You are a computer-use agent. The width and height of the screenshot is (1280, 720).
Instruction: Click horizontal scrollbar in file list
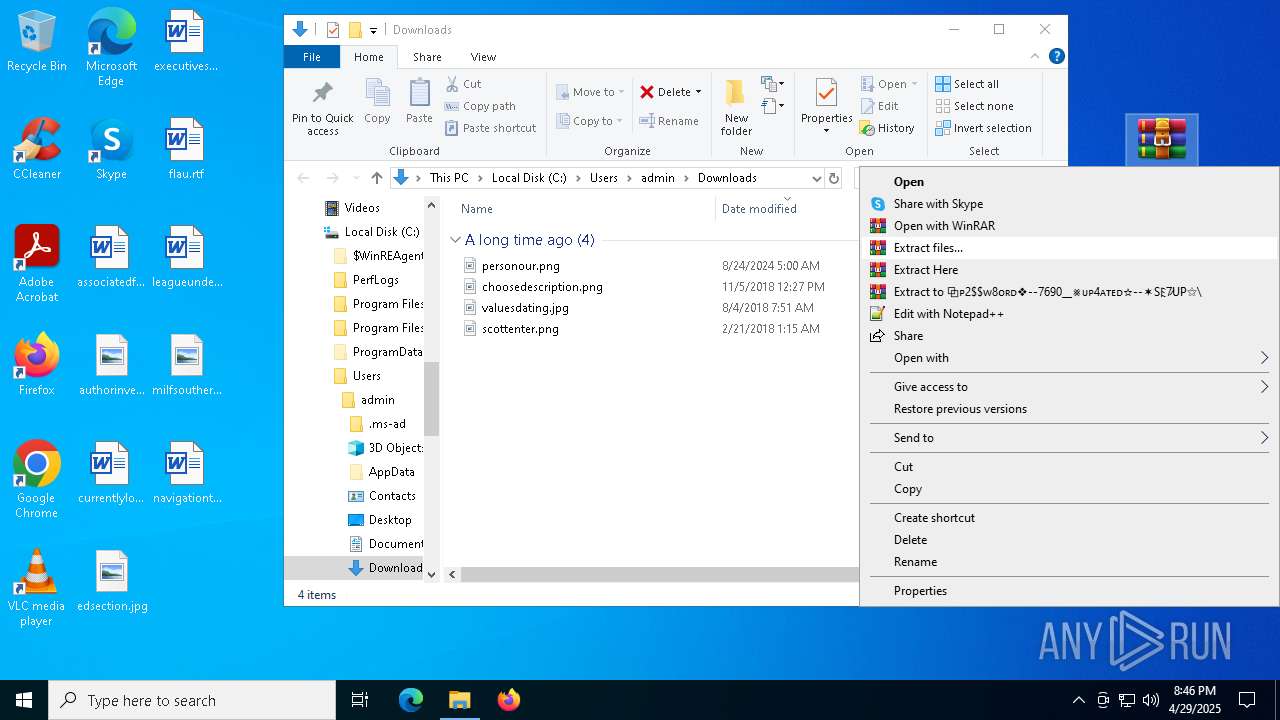[x=660, y=574]
